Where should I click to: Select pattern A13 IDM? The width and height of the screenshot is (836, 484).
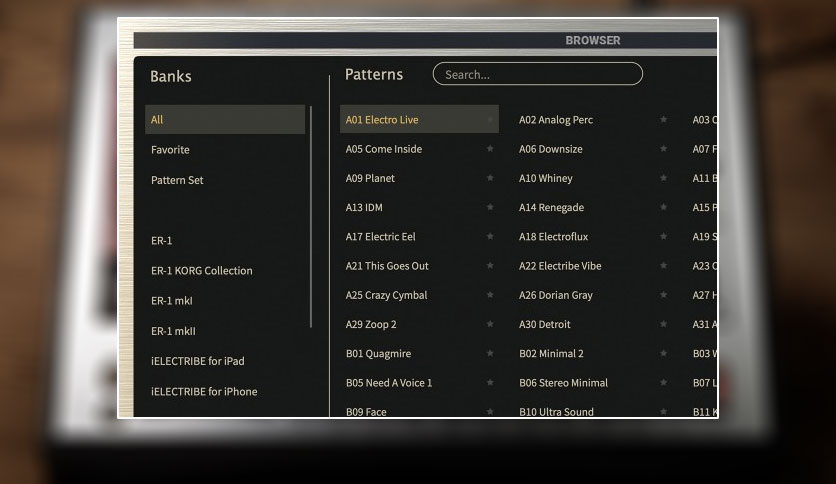tap(364, 207)
